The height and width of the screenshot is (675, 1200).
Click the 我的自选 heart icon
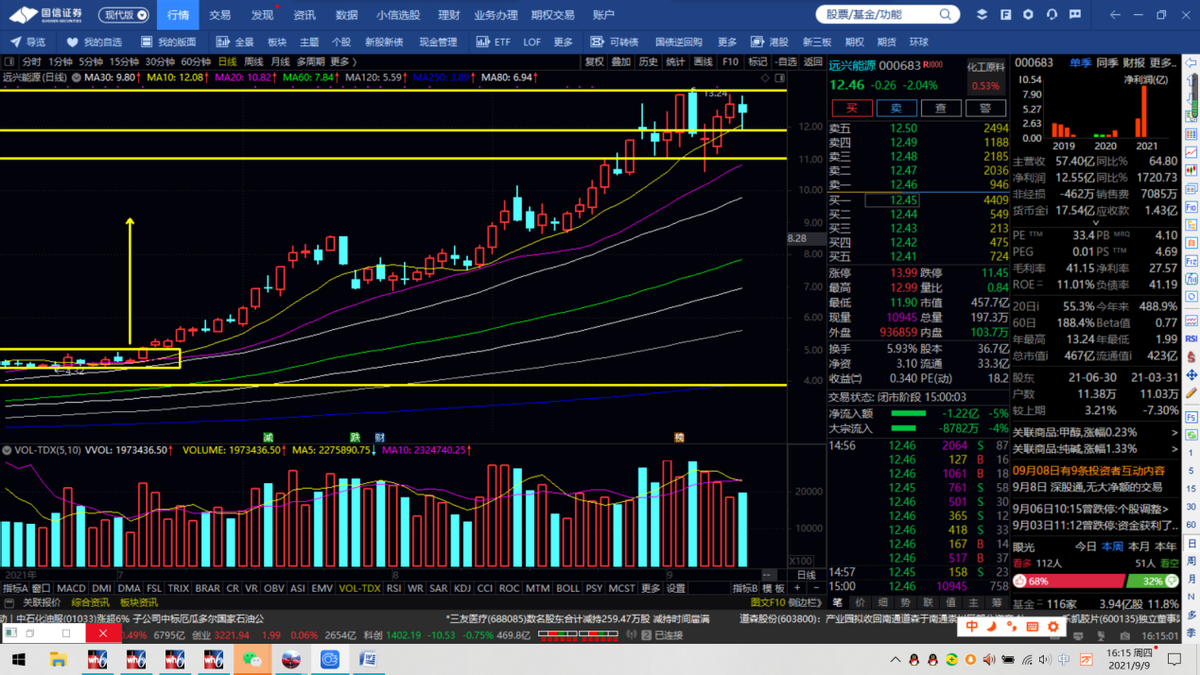pyautogui.click(x=73, y=42)
